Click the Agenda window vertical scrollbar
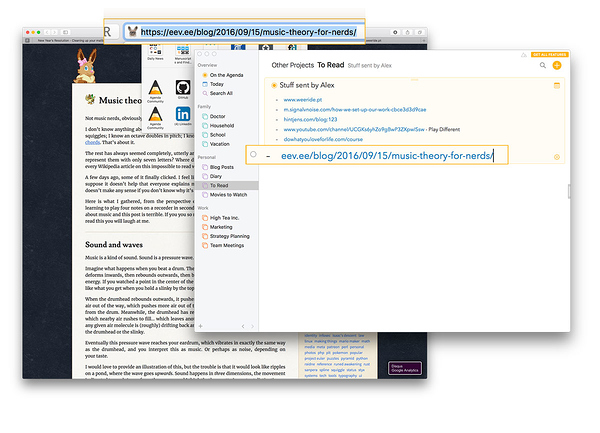Viewport: 600px width, 433px height. click(569, 191)
